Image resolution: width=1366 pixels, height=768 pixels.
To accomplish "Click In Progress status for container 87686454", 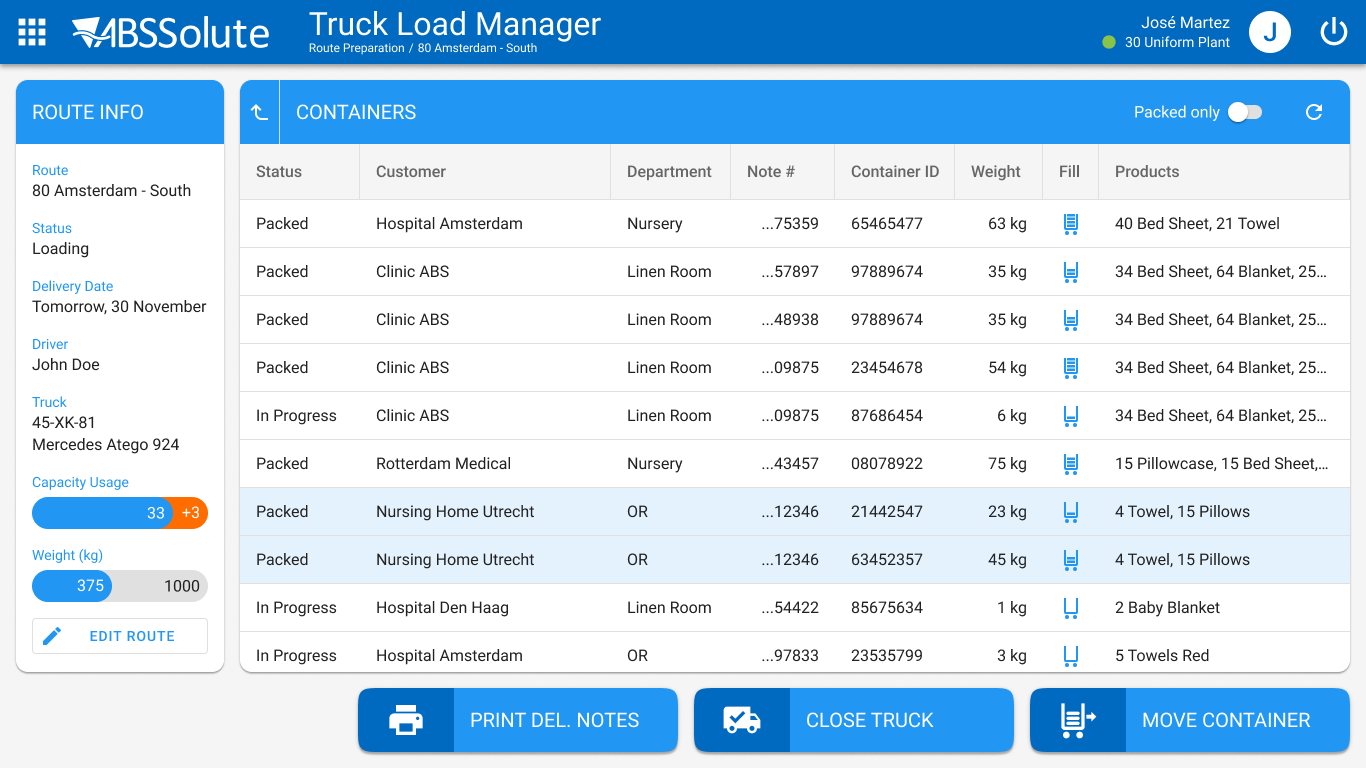I will click(296, 416).
